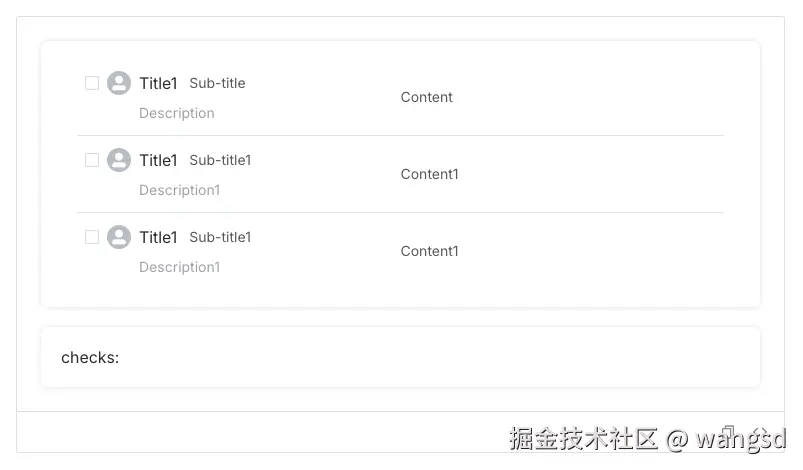Click Description1 in the second row
This screenshot has height=470, width=803.
pos(180,190)
